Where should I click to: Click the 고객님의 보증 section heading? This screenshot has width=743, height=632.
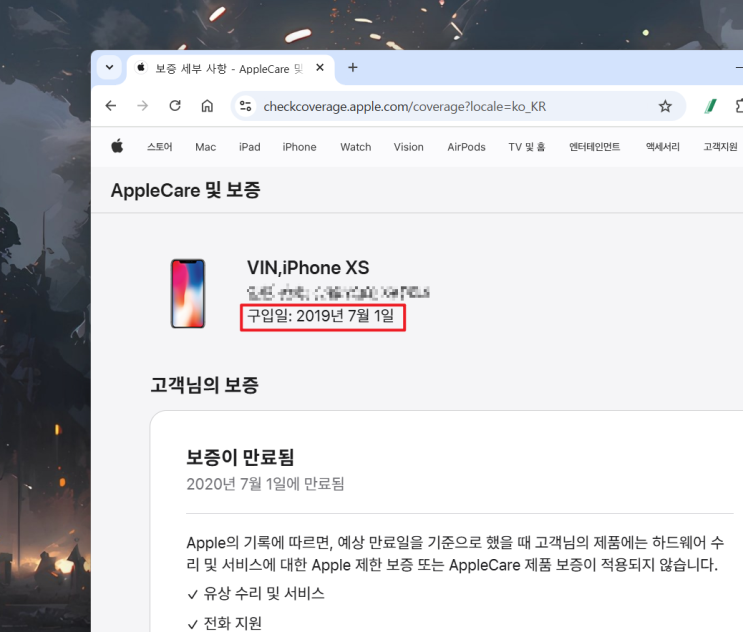coord(204,385)
